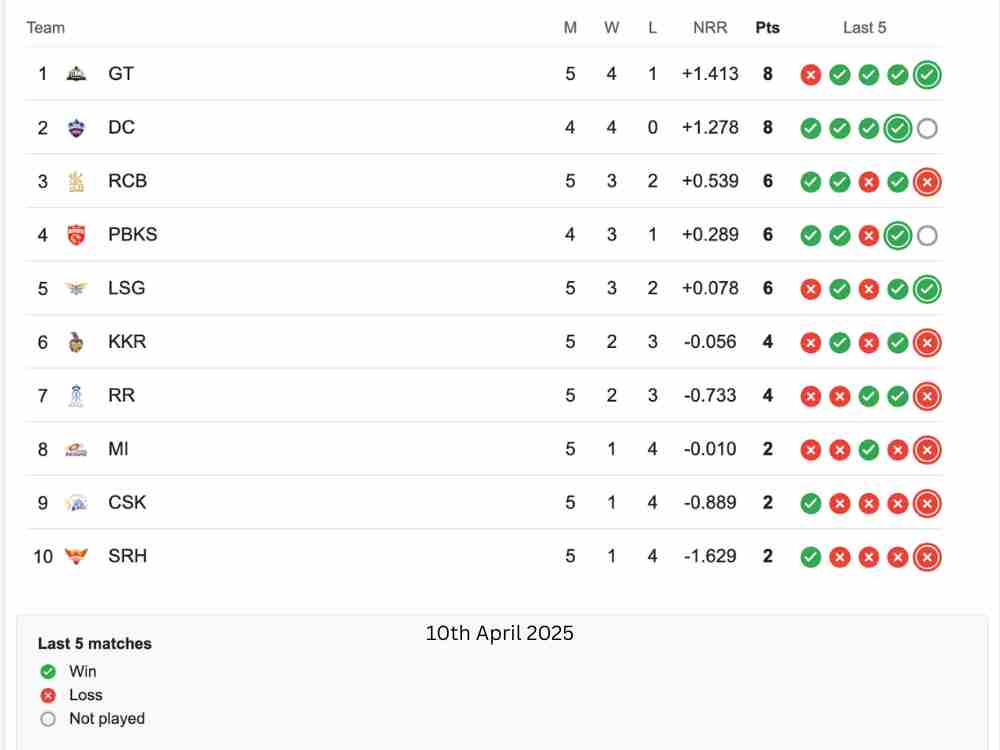
Task: Click the Team column header
Action: coord(46,28)
